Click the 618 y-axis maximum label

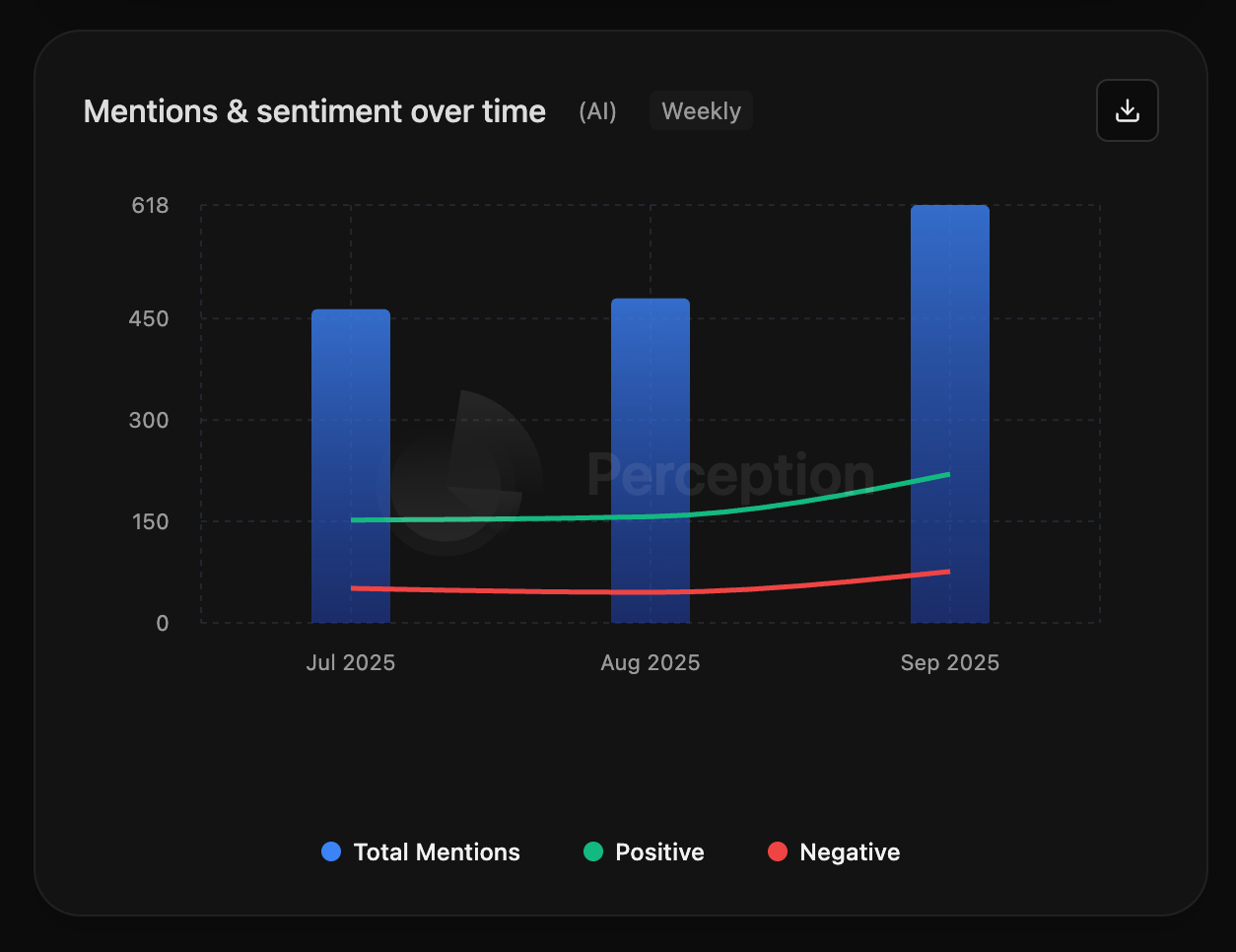(151, 206)
